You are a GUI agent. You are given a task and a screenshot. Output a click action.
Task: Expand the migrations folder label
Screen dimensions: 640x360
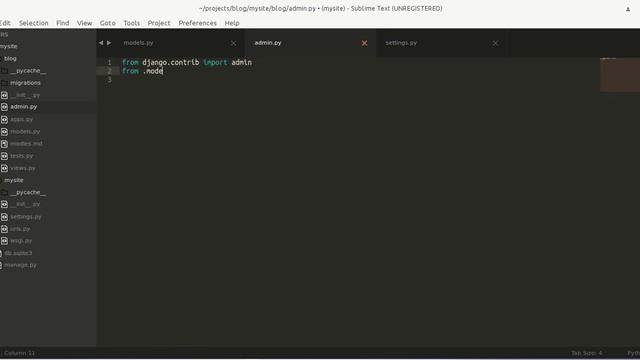pos(25,83)
